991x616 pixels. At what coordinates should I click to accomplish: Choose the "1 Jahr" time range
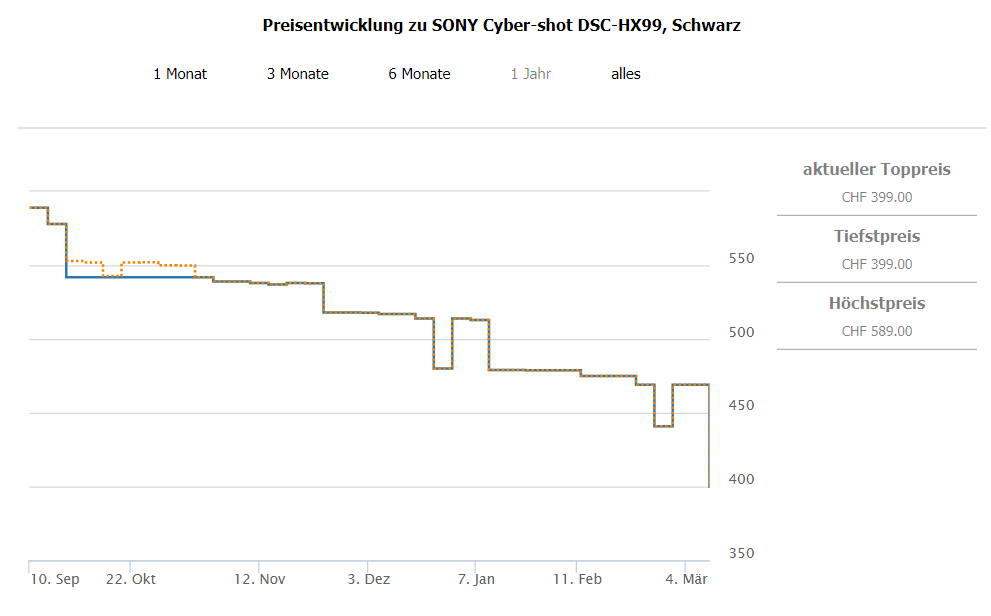(530, 74)
